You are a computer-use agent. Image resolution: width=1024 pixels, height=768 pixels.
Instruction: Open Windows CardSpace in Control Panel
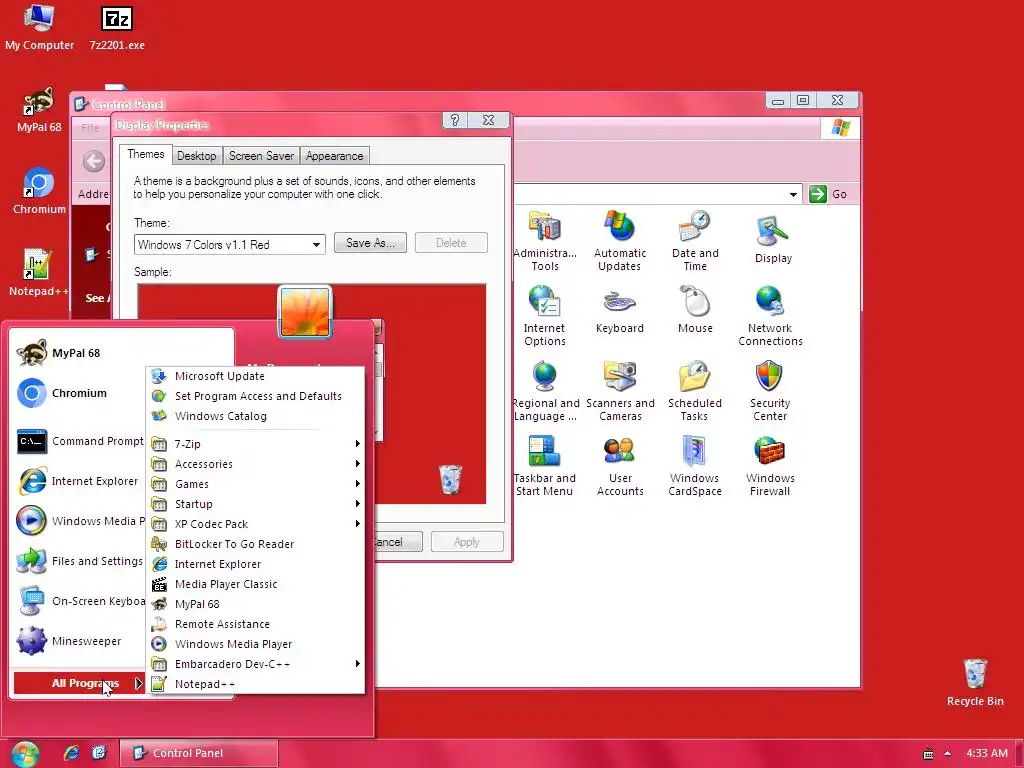695,466
